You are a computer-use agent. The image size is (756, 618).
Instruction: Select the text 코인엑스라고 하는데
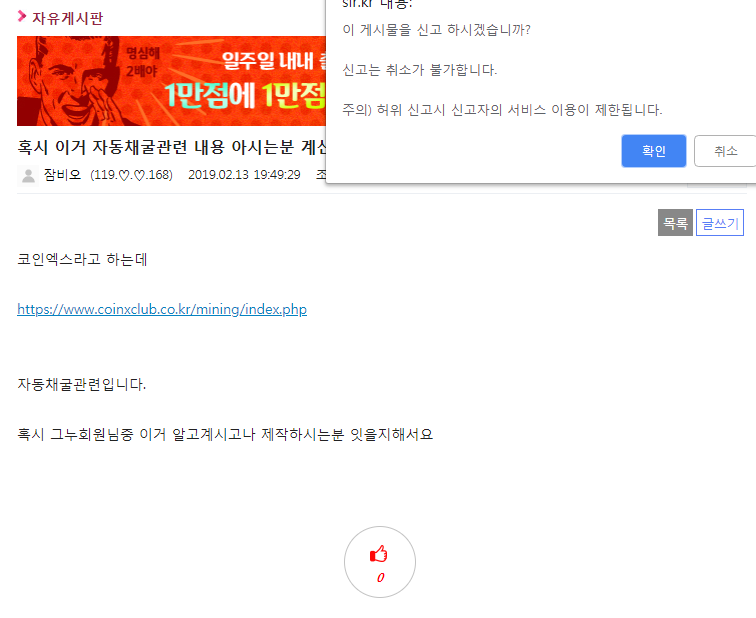pos(82,259)
